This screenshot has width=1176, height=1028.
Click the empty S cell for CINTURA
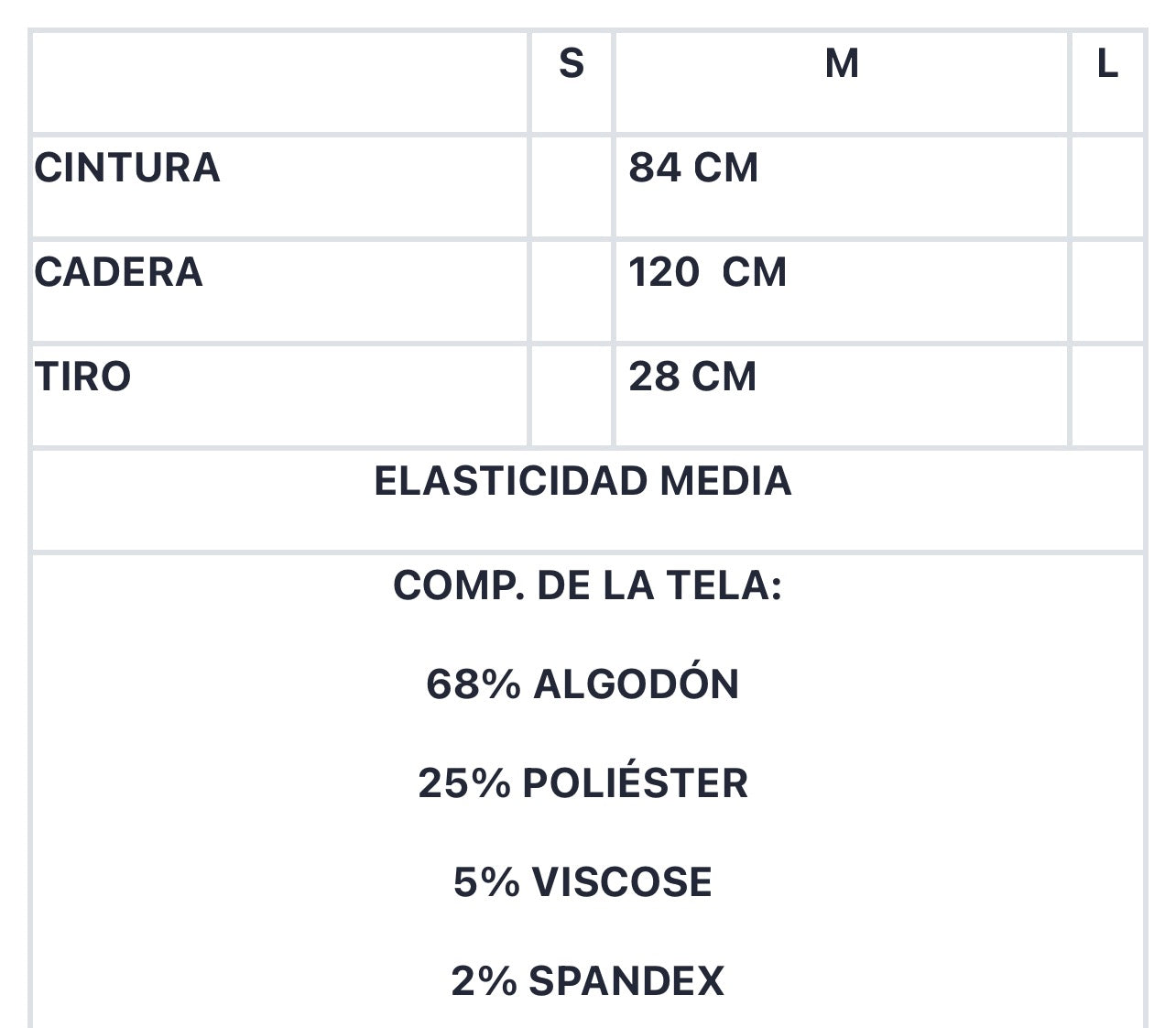(x=572, y=187)
